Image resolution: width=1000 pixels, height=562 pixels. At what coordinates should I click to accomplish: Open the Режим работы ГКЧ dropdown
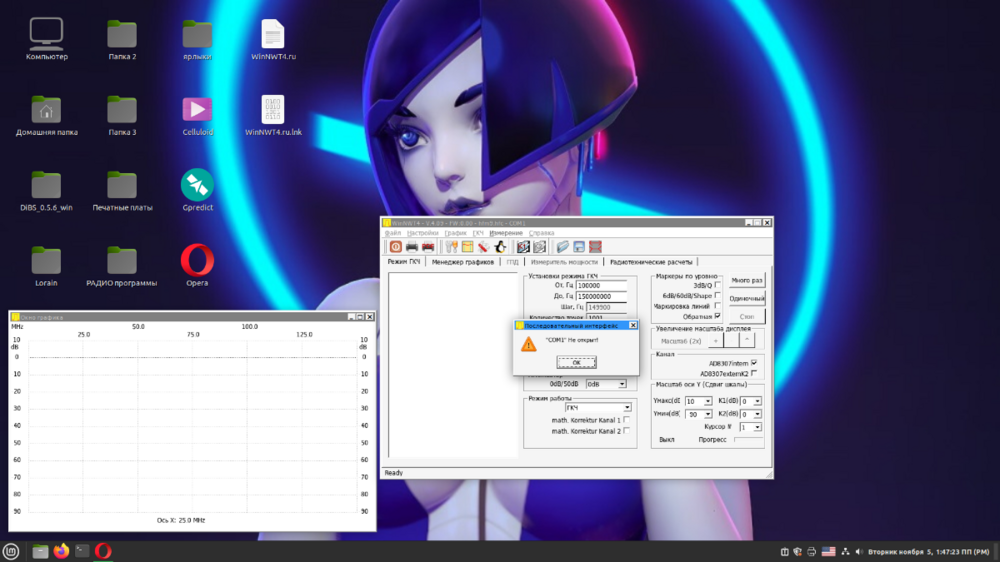click(x=598, y=408)
